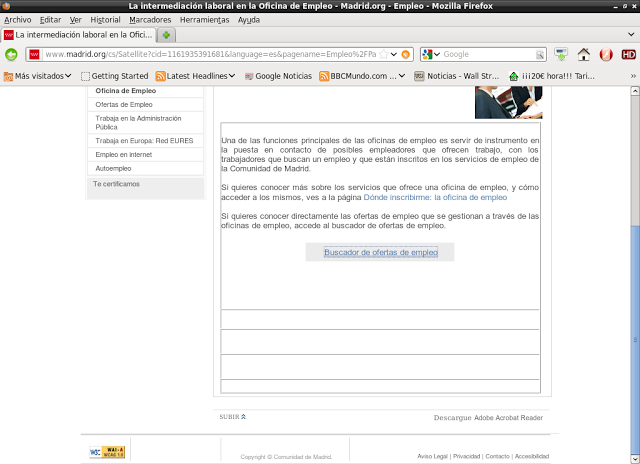640x464 pixels.
Task: Open the Google search engine dropdown
Action: (431, 54)
